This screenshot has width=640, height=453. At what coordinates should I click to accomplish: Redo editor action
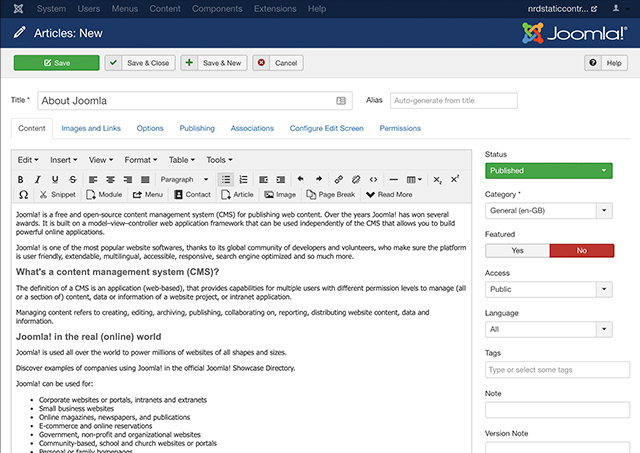tap(318, 179)
